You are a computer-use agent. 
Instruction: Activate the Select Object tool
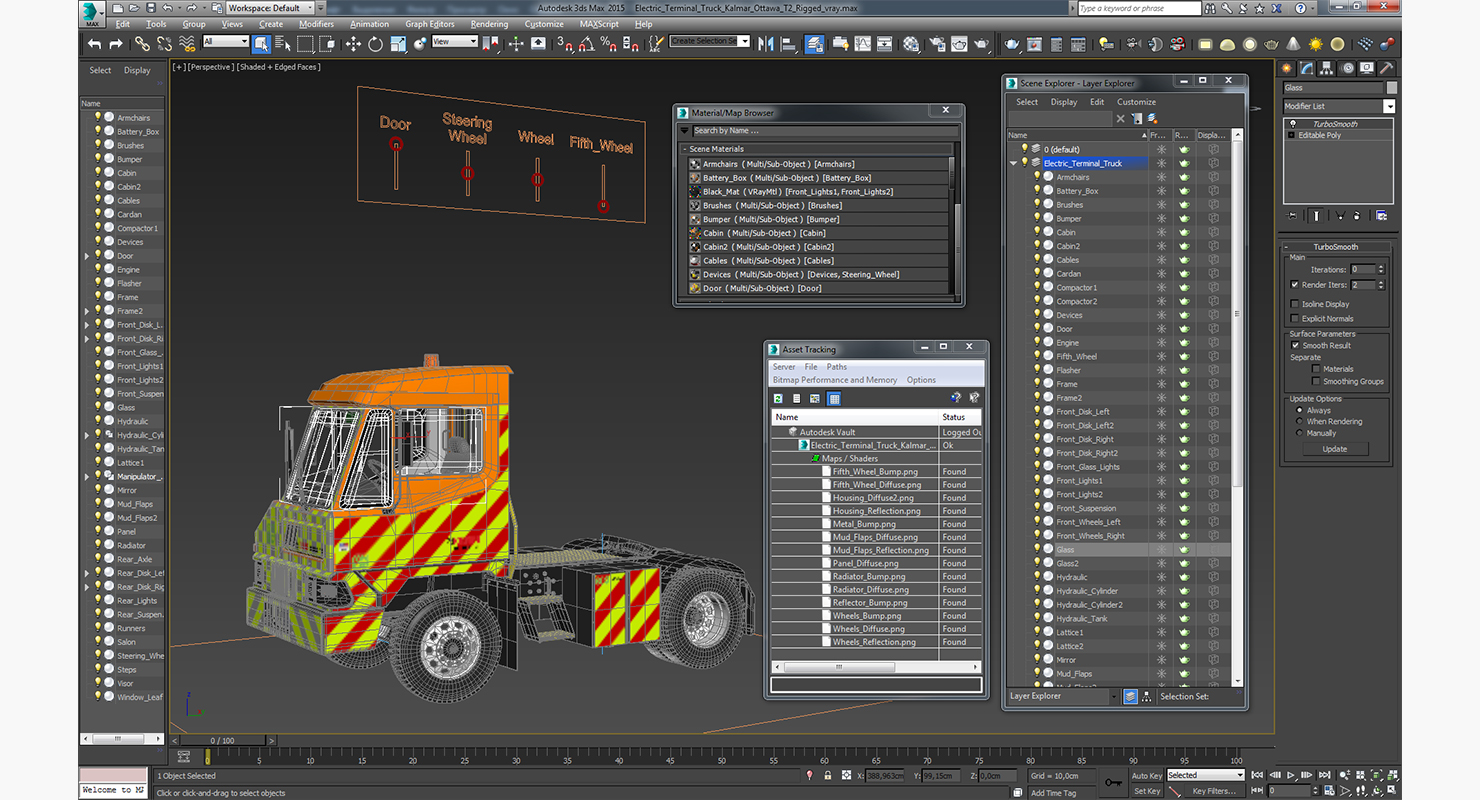tap(261, 44)
